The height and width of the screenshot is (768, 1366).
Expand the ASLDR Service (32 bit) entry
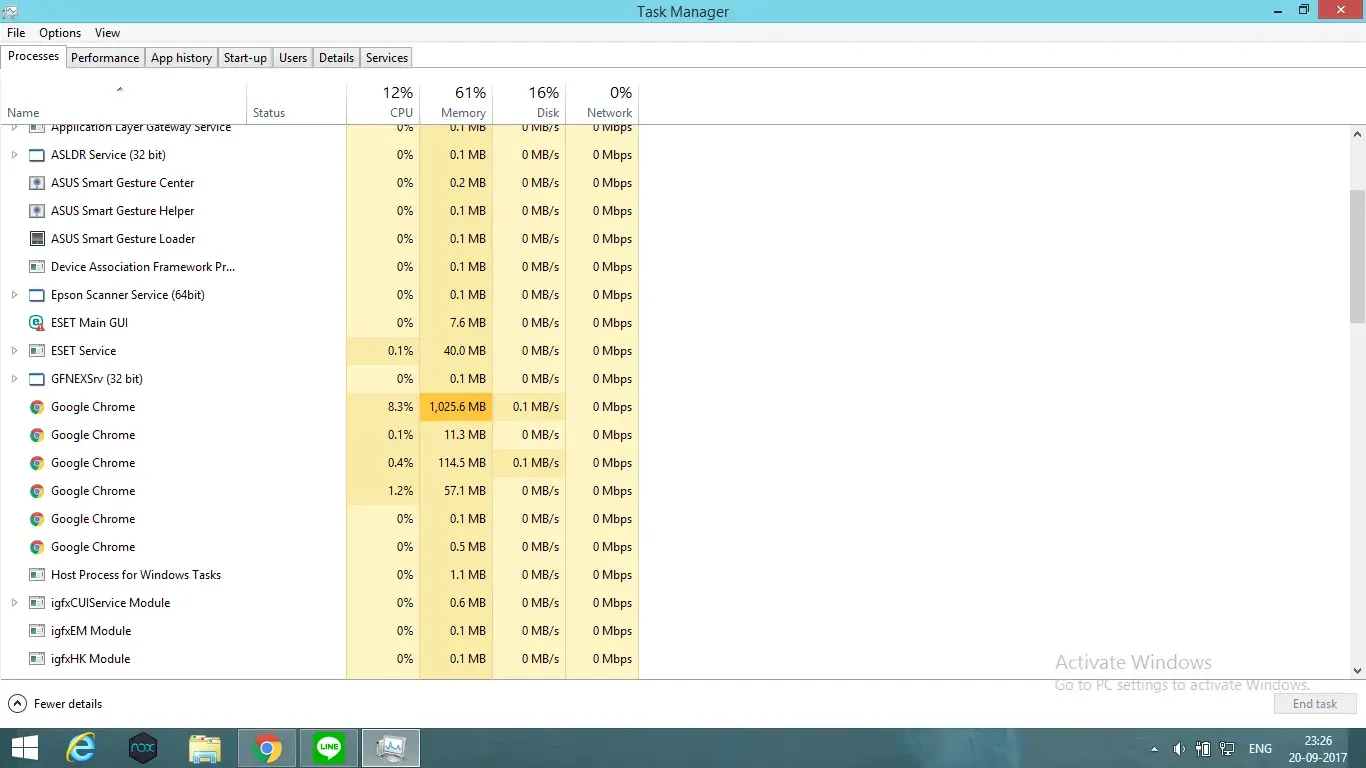tap(14, 155)
